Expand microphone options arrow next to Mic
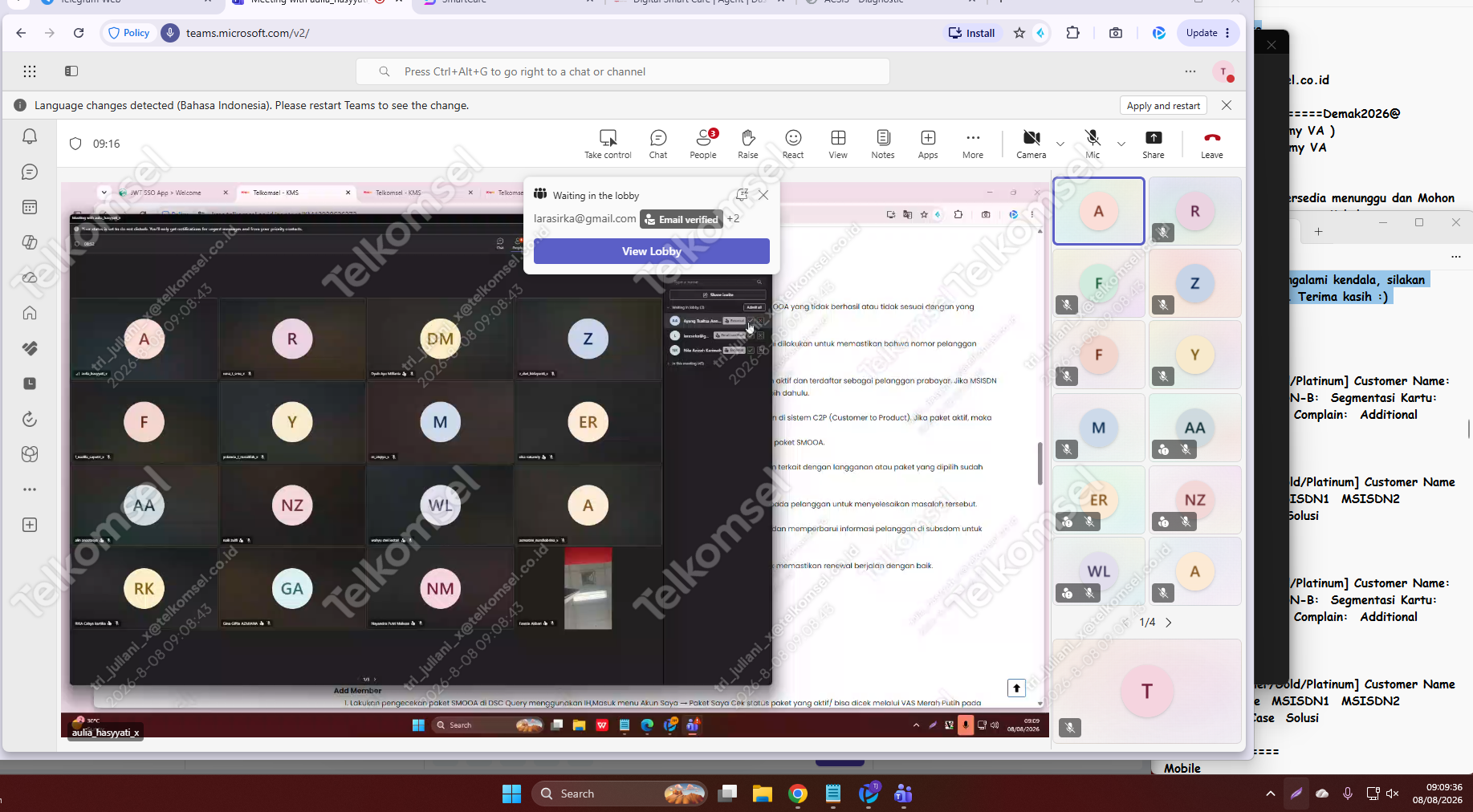This screenshot has height=812, width=1473. pos(1121,144)
